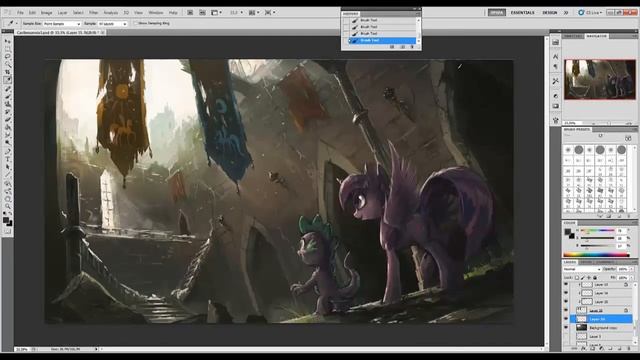Select the Gradient tool

7,127
